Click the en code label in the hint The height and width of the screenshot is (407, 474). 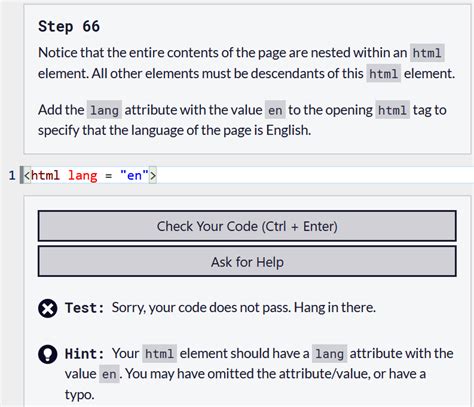point(109,374)
